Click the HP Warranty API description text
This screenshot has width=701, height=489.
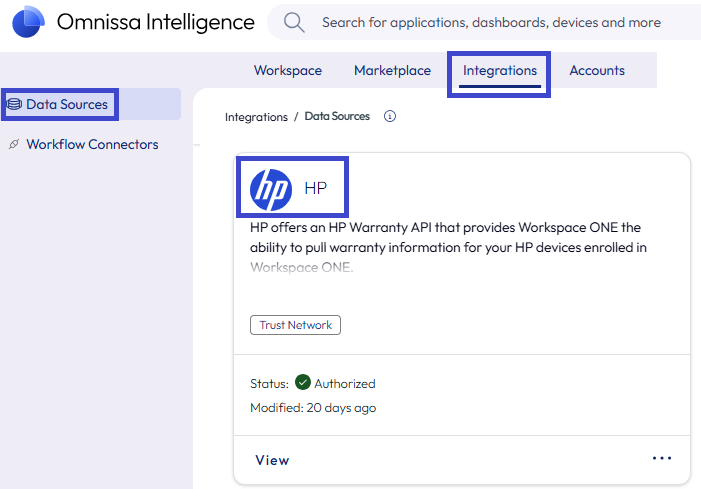pyautogui.click(x=448, y=247)
